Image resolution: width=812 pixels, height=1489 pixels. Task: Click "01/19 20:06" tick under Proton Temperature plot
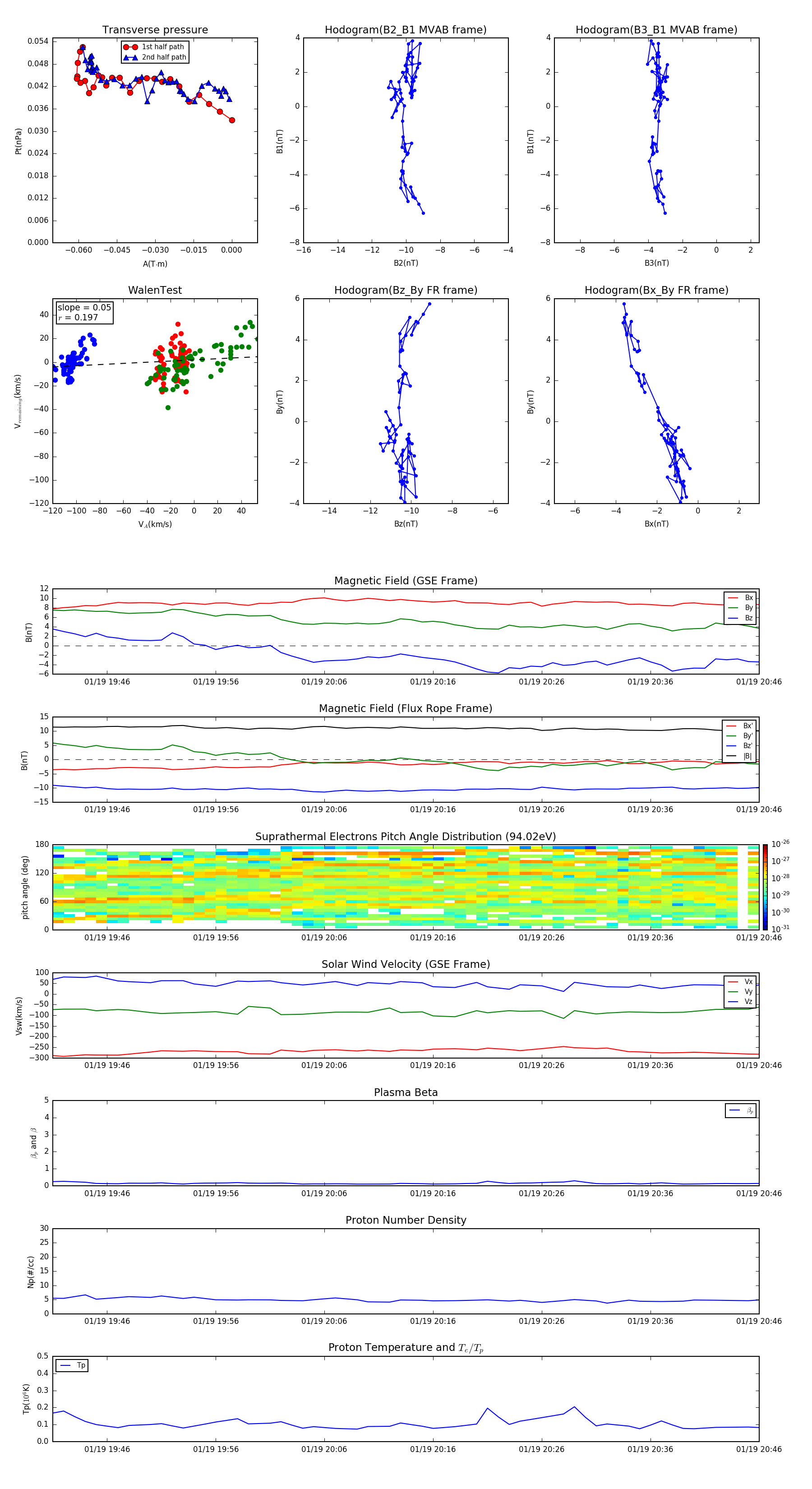pos(324,1449)
